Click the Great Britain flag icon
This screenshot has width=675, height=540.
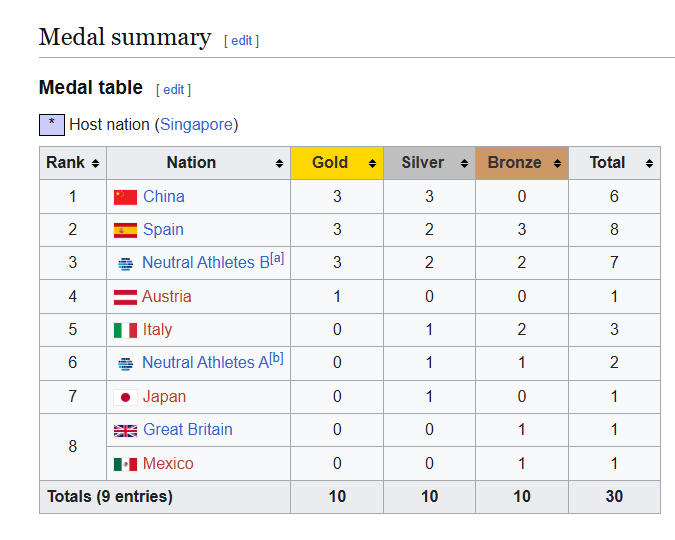(x=125, y=430)
